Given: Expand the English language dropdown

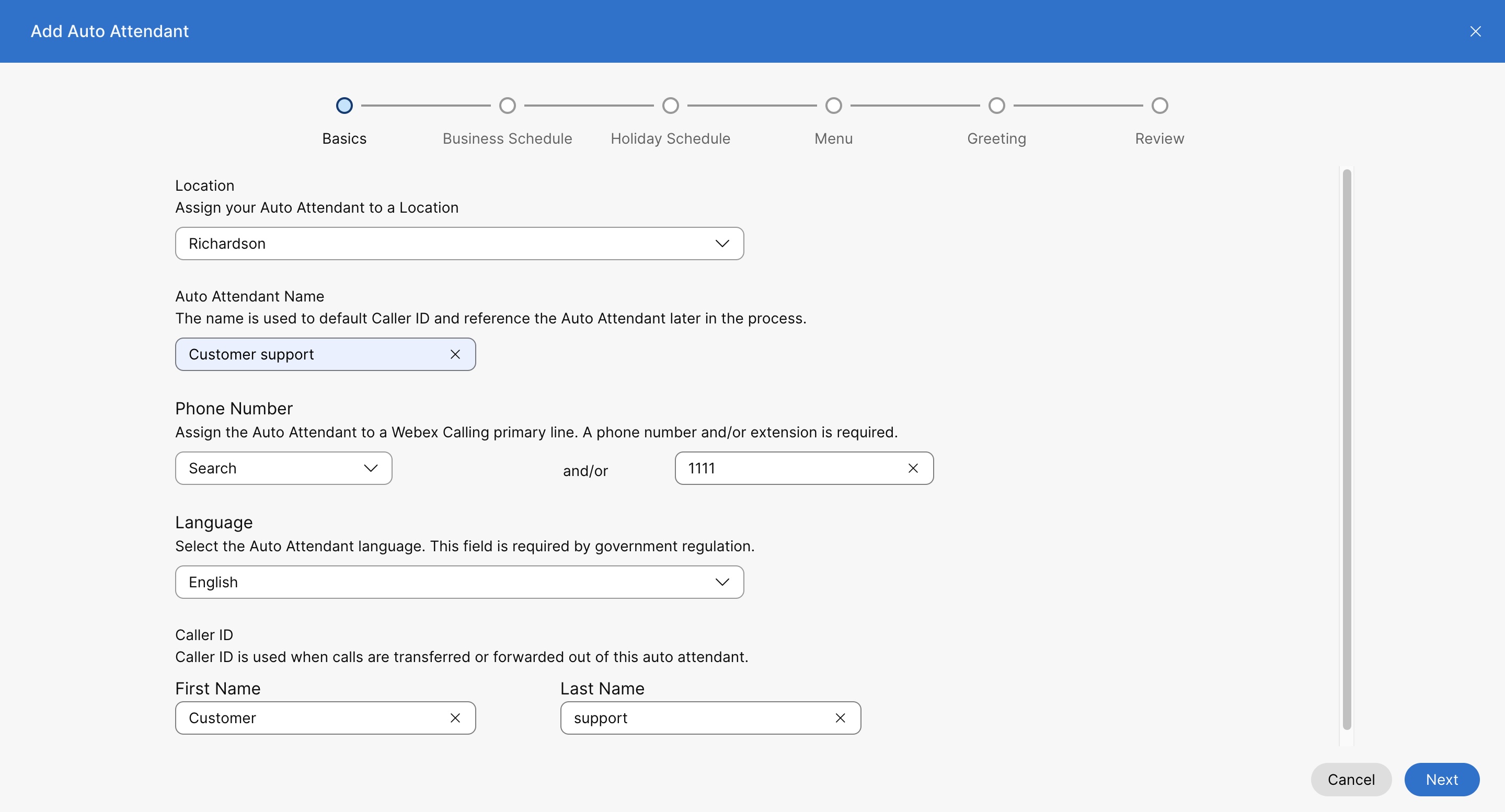Looking at the screenshot, I should pyautogui.click(x=723, y=581).
